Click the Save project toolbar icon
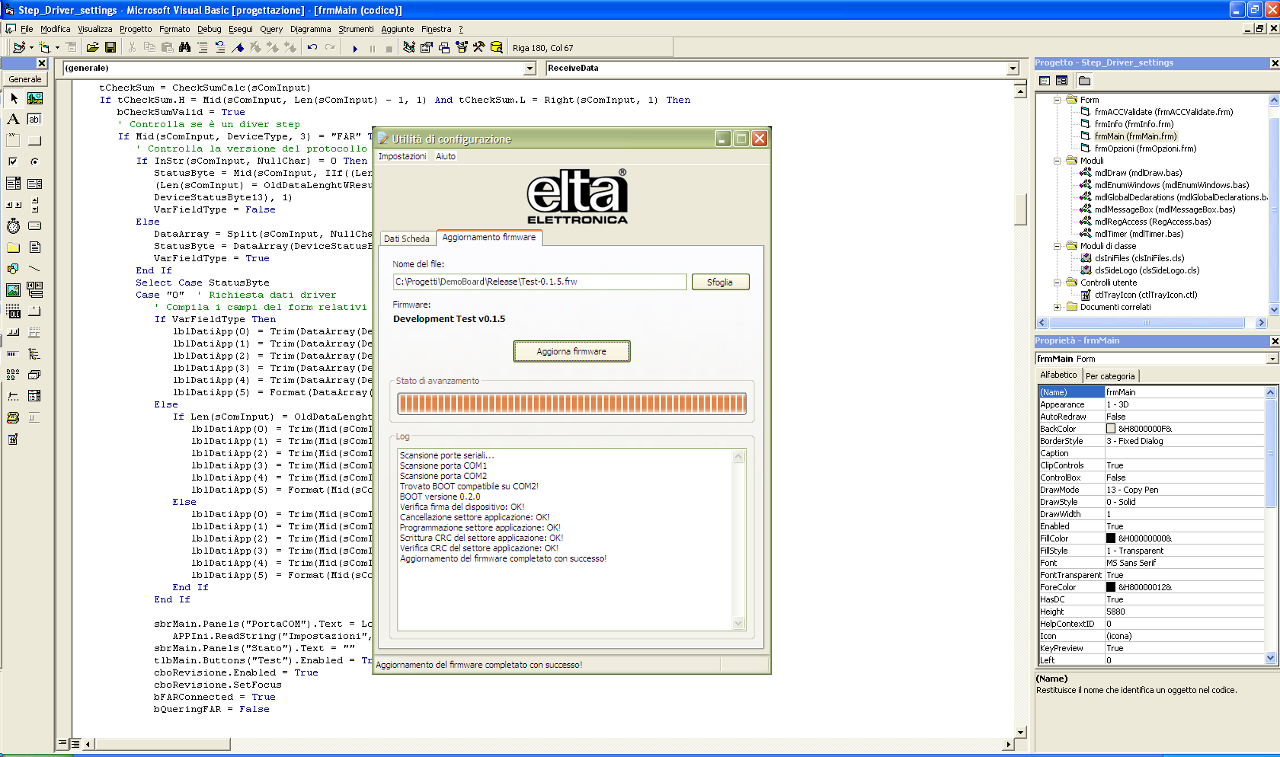The height and width of the screenshot is (757, 1280). pyautogui.click(x=110, y=47)
